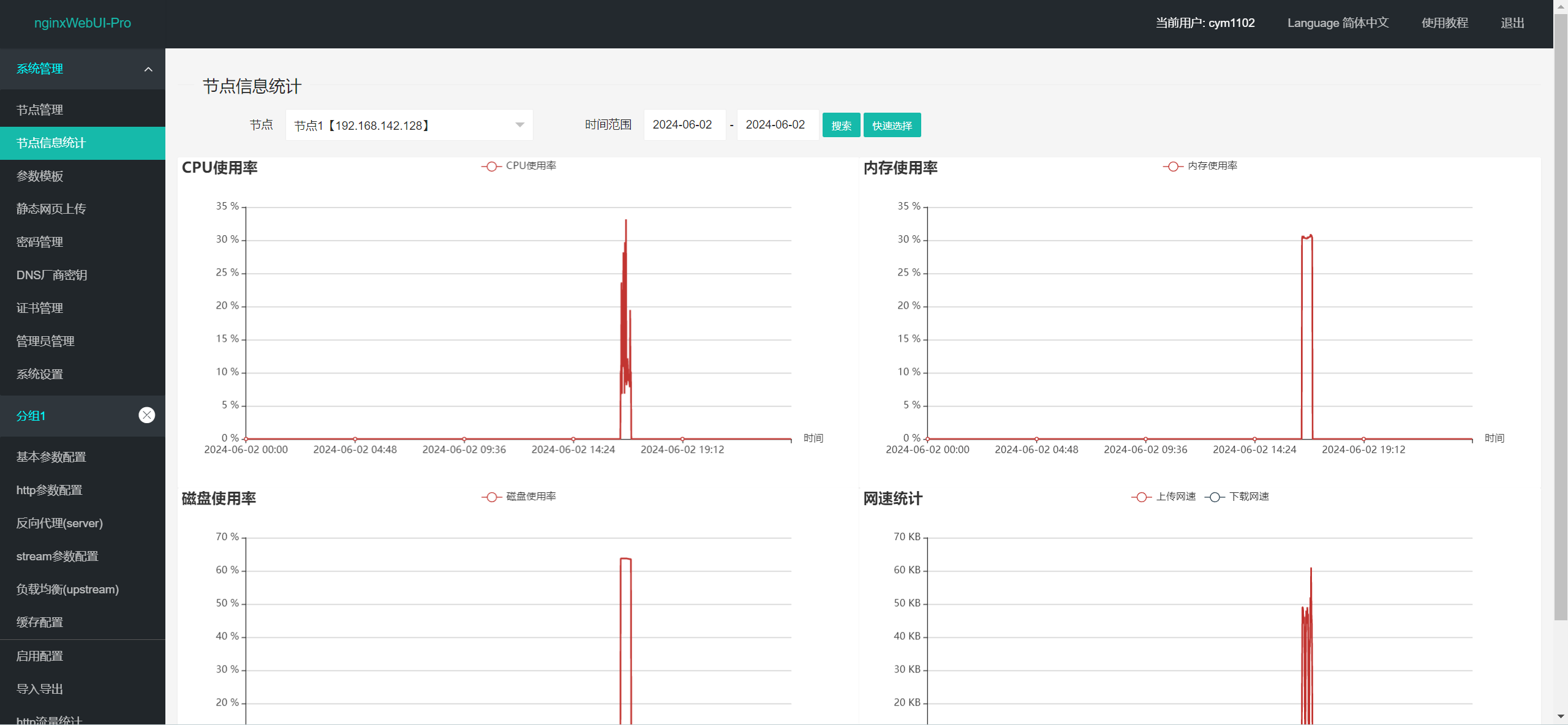Image resolution: width=1568 pixels, height=725 pixels.
Task: Collapse the 系统管理 menu chevron
Action: tap(148, 69)
